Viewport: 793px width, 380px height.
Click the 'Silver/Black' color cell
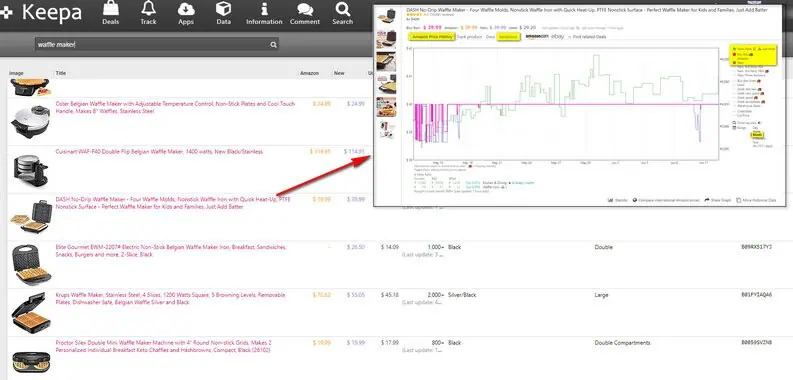click(462, 295)
